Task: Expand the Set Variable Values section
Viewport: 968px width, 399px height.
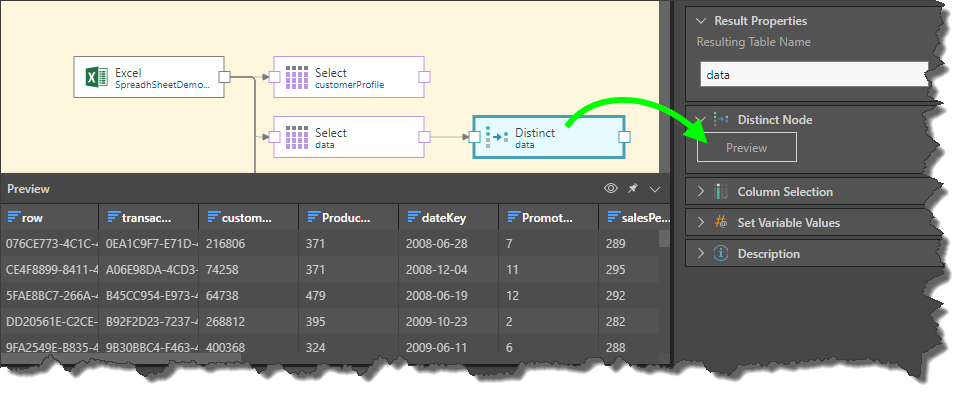Action: tap(701, 222)
